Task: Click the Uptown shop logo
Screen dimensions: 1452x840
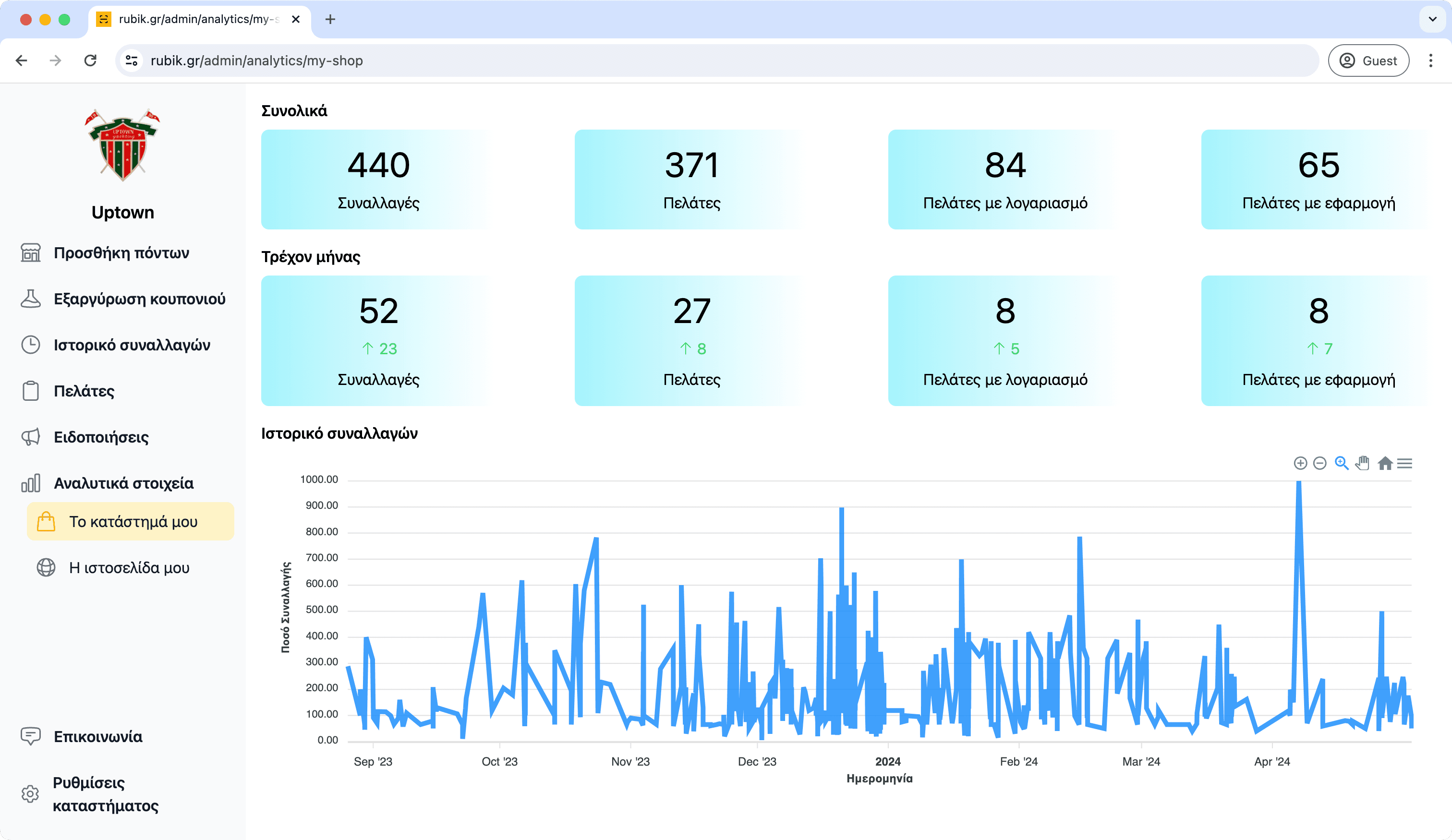Action: point(122,145)
